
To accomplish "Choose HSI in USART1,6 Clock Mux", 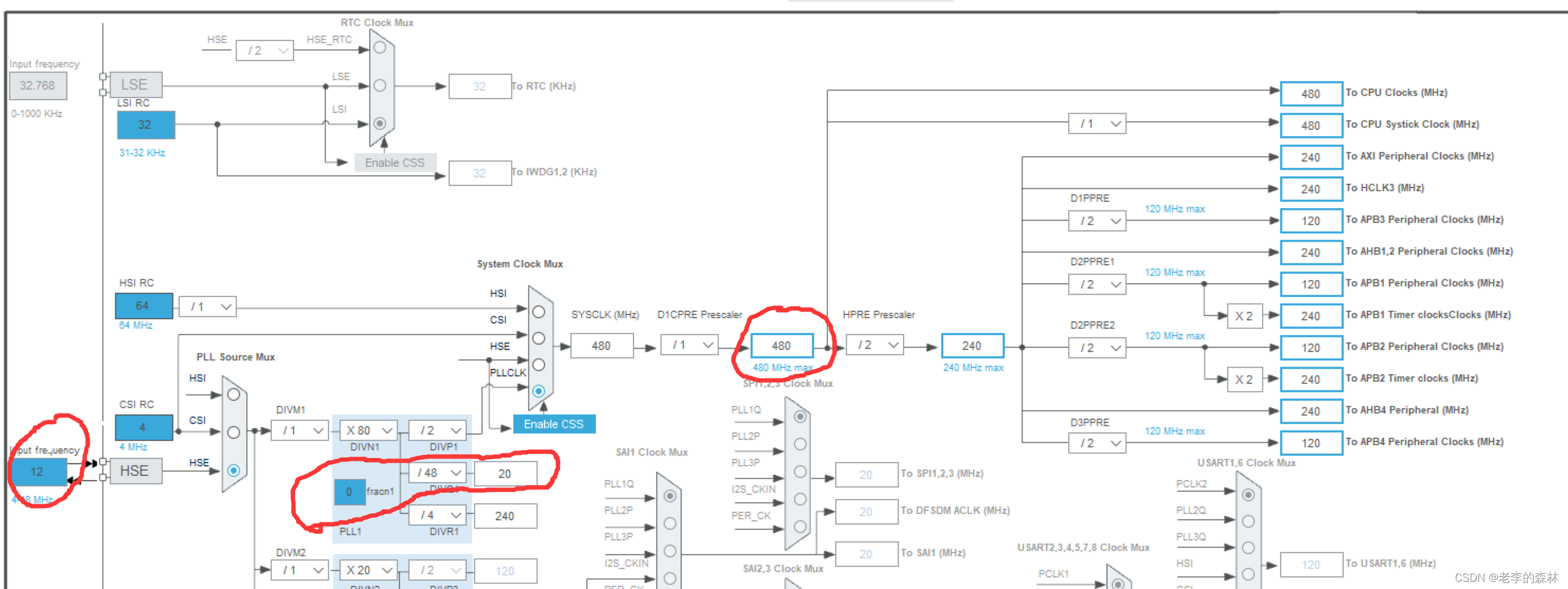I will click(1248, 574).
